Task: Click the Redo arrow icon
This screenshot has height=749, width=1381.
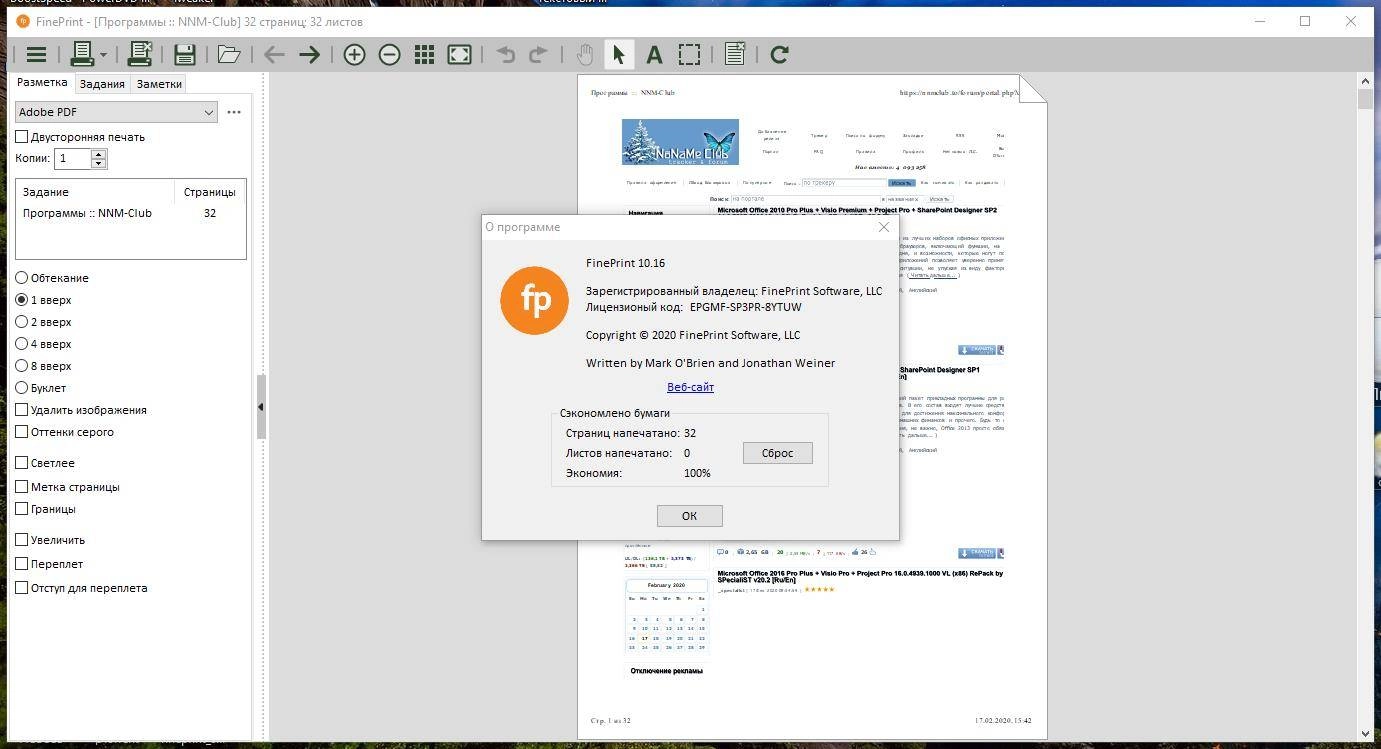Action: click(538, 55)
